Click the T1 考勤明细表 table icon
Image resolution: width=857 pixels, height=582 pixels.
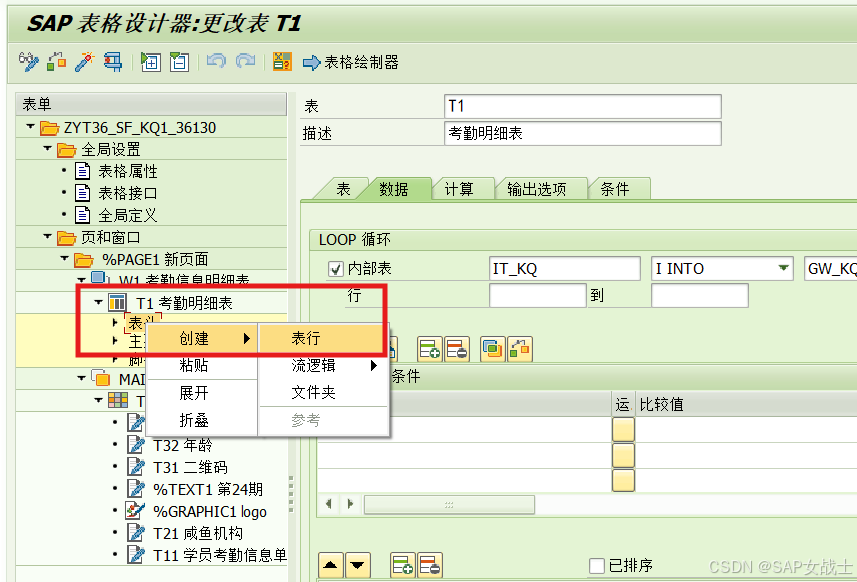click(x=117, y=302)
